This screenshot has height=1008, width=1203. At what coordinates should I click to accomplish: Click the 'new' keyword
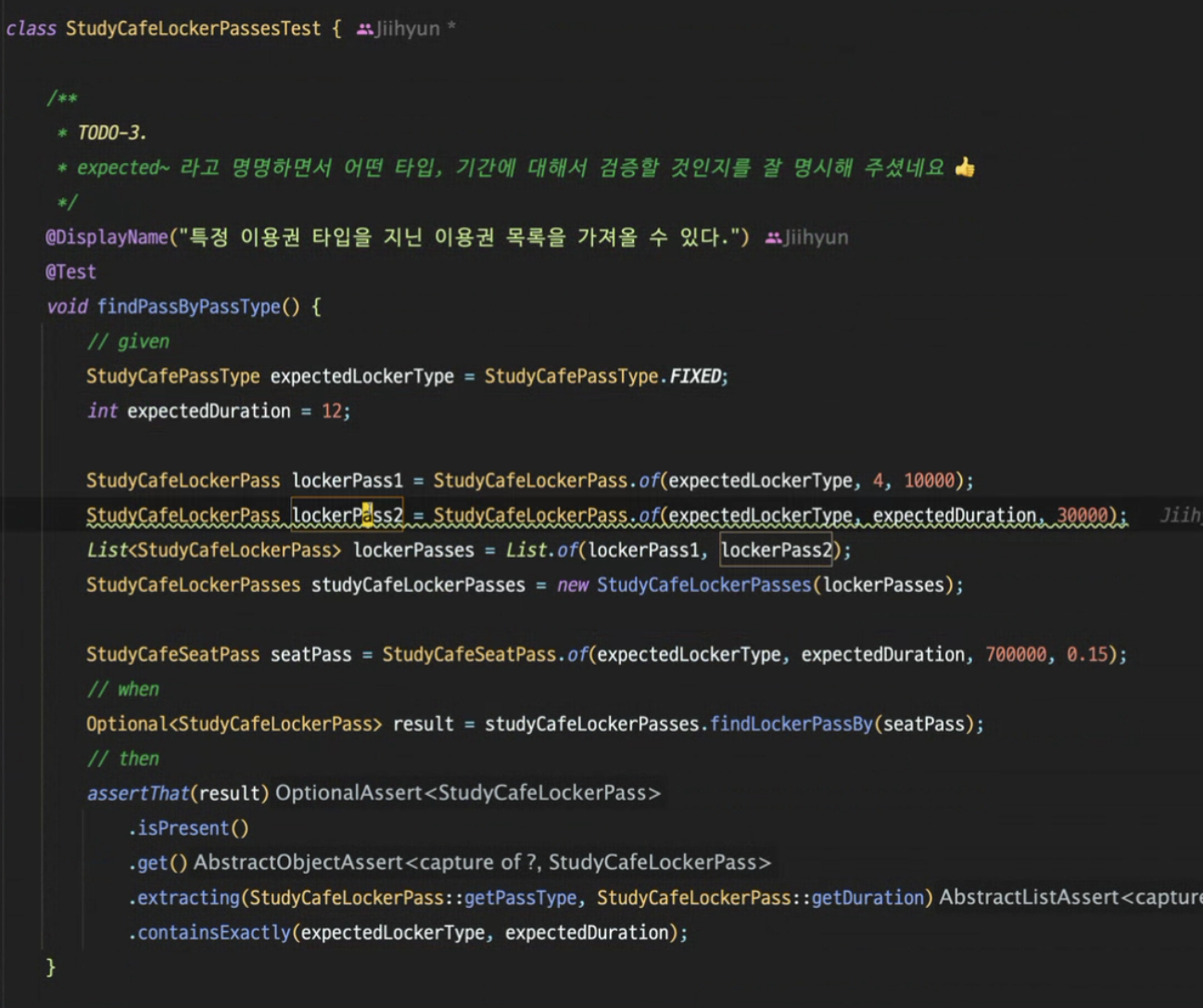572,586
